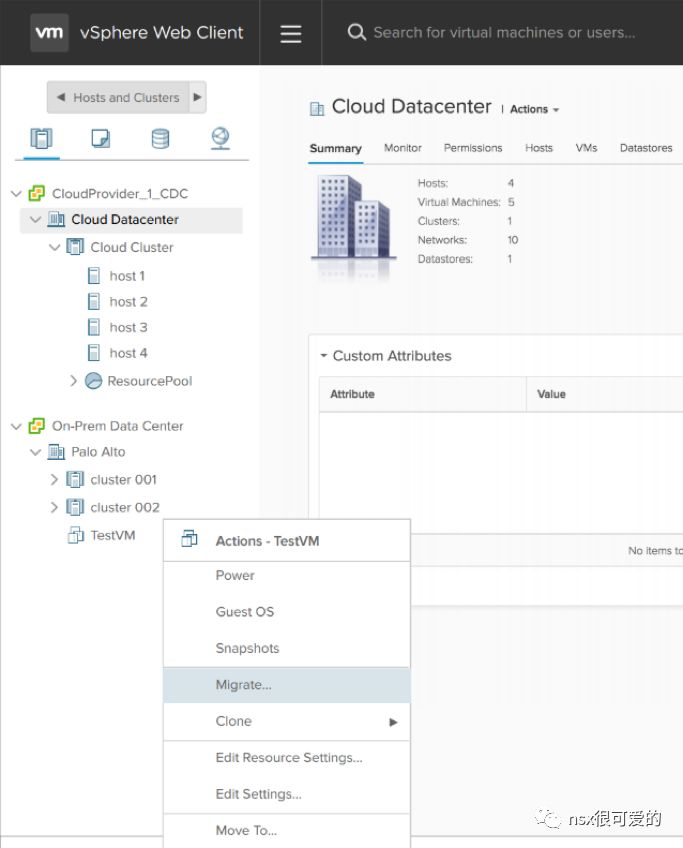Open the hamburger navigation menu

coord(291,34)
